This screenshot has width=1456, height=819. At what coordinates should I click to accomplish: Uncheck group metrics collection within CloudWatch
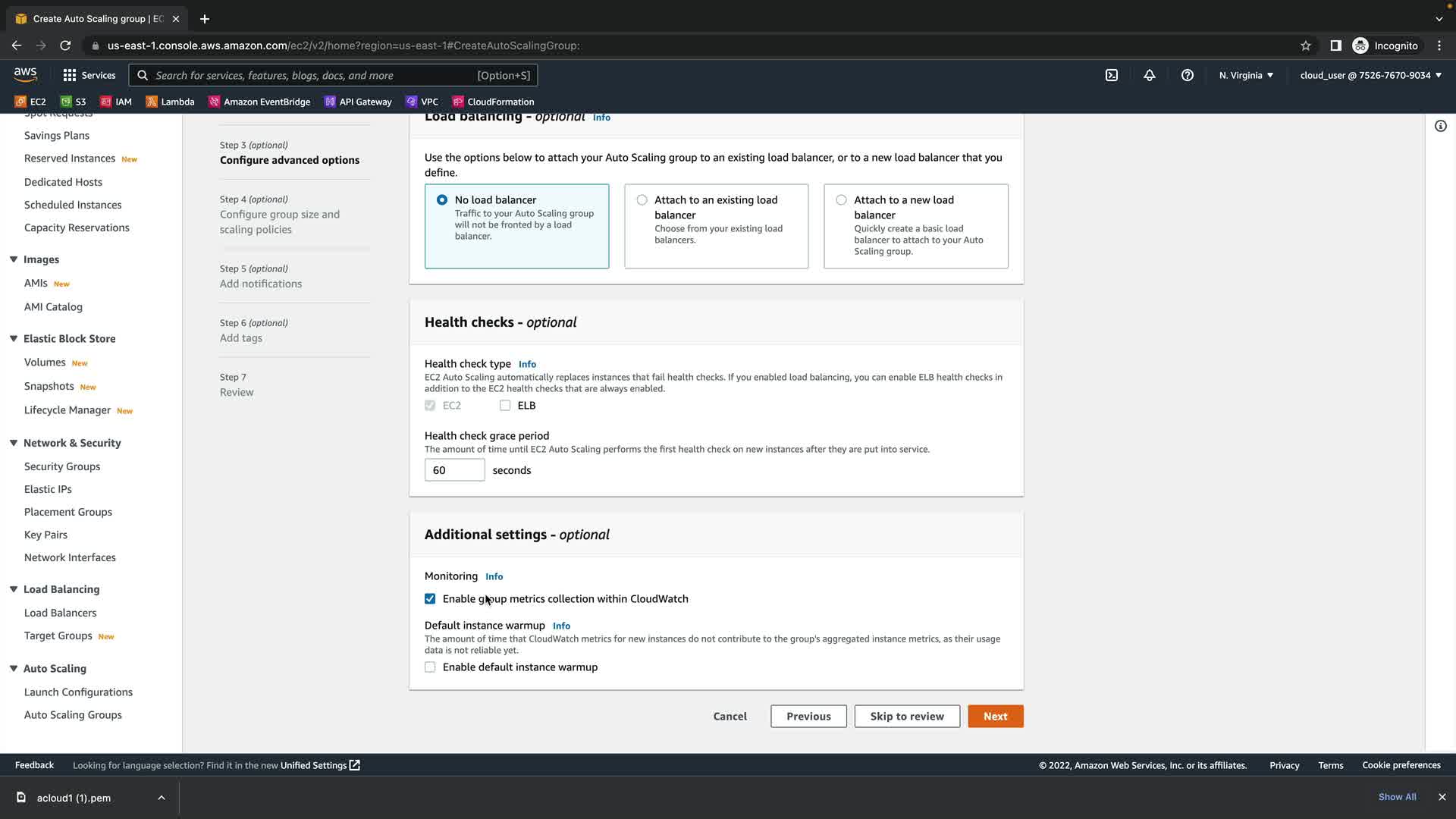pos(430,599)
